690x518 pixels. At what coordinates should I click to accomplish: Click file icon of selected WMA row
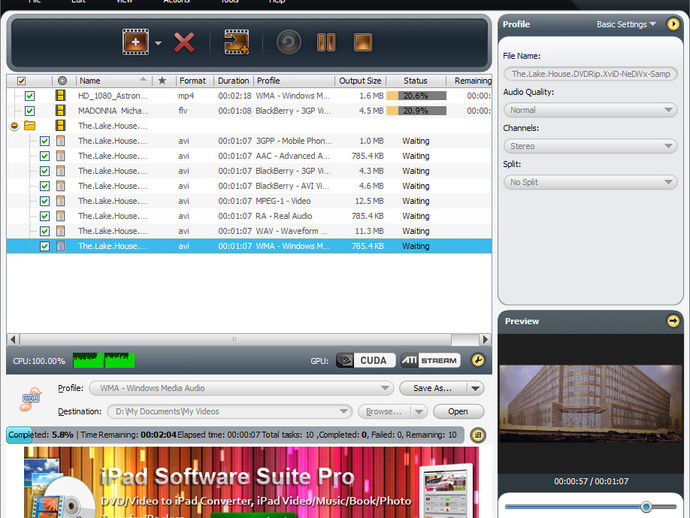60,246
